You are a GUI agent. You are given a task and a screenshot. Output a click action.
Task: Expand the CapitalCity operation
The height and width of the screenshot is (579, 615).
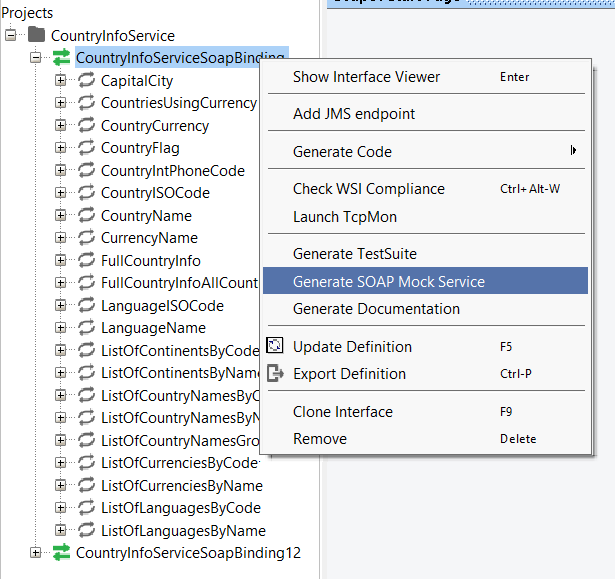pos(60,80)
